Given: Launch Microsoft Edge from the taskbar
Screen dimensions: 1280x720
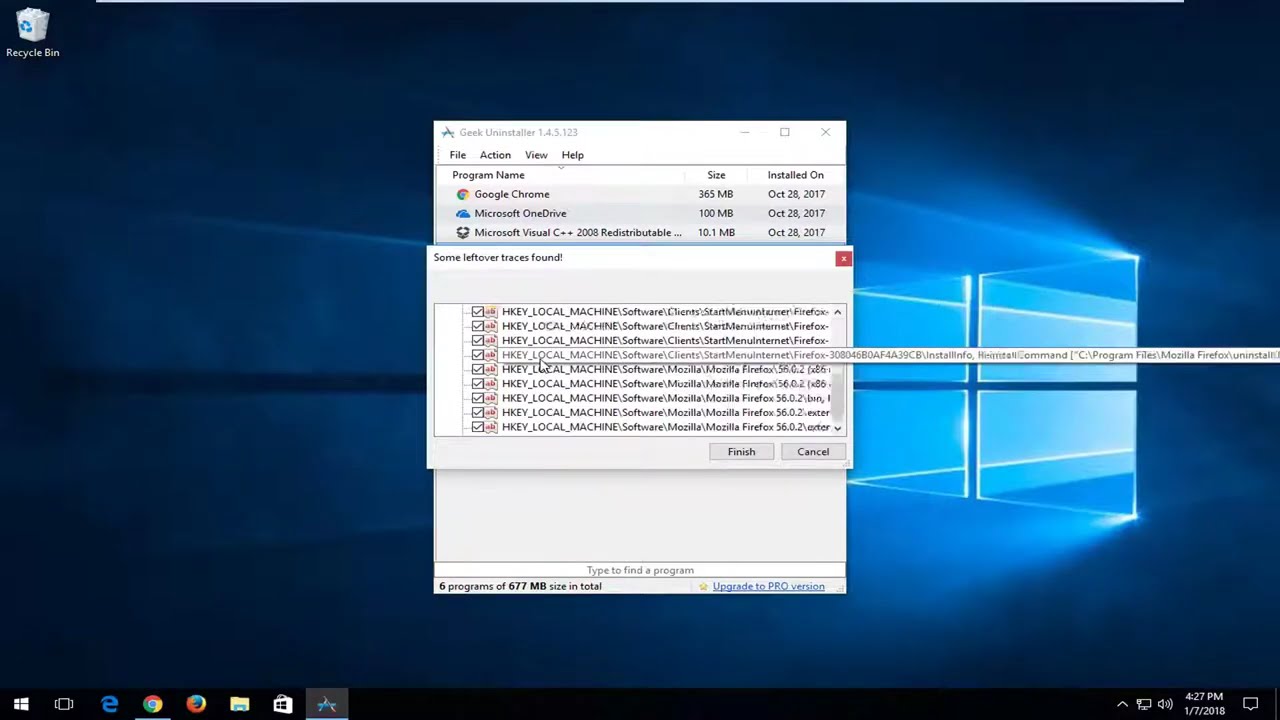Looking at the screenshot, I should (110, 704).
